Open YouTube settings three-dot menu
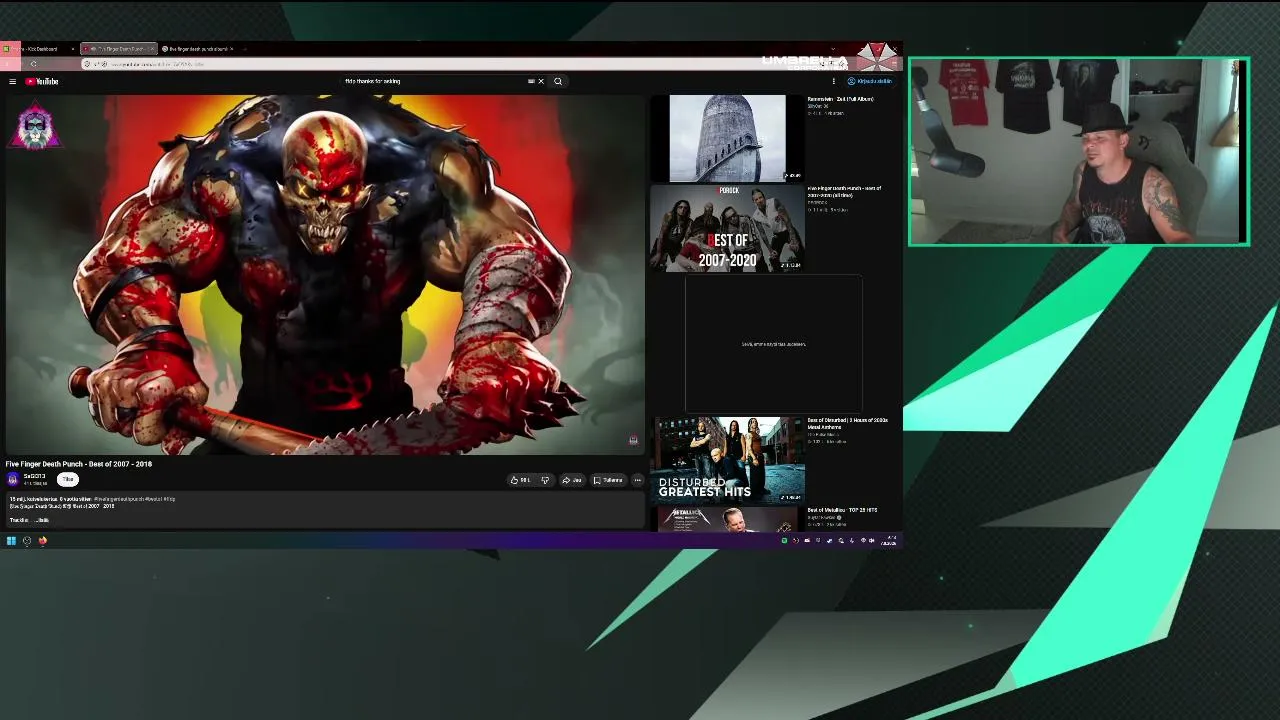The width and height of the screenshot is (1280, 720). tap(833, 82)
